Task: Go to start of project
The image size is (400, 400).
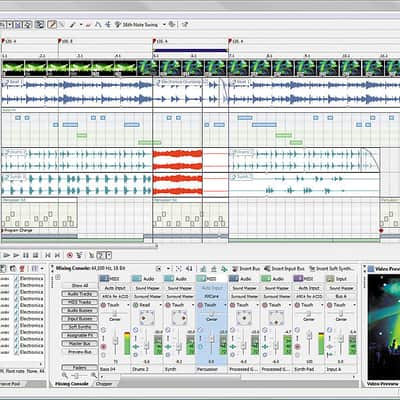Action: pos(48,255)
